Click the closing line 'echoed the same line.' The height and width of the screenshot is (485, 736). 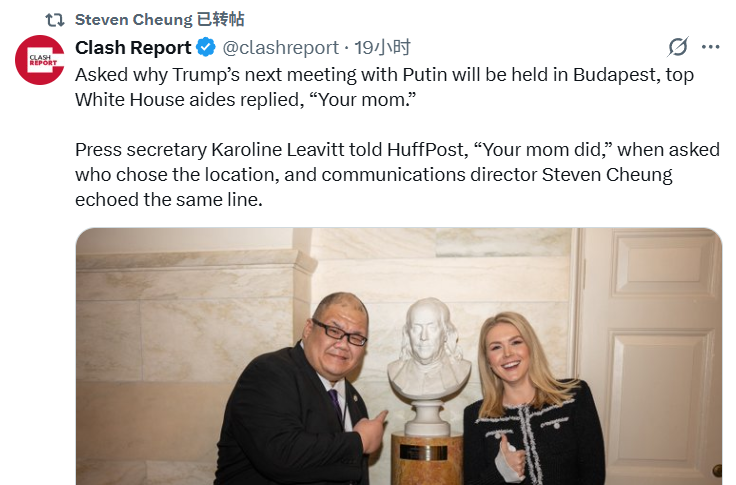pyautogui.click(x=169, y=200)
